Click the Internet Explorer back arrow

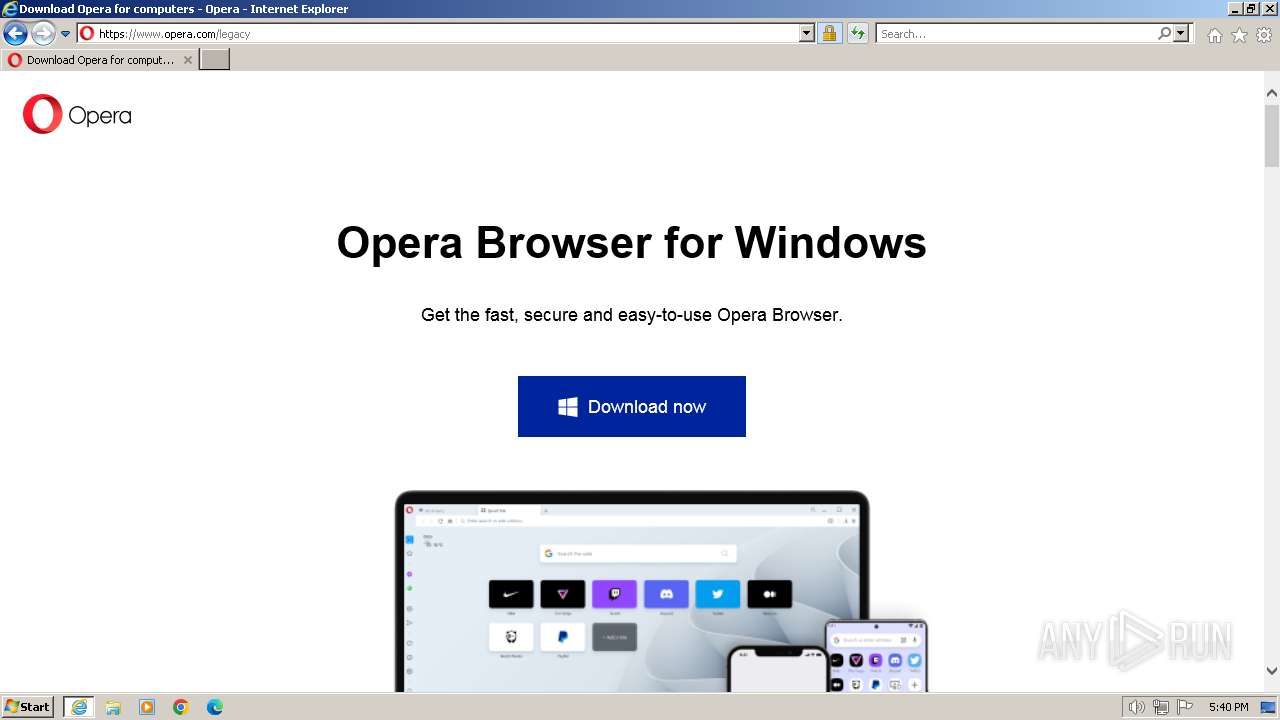[x=15, y=34]
